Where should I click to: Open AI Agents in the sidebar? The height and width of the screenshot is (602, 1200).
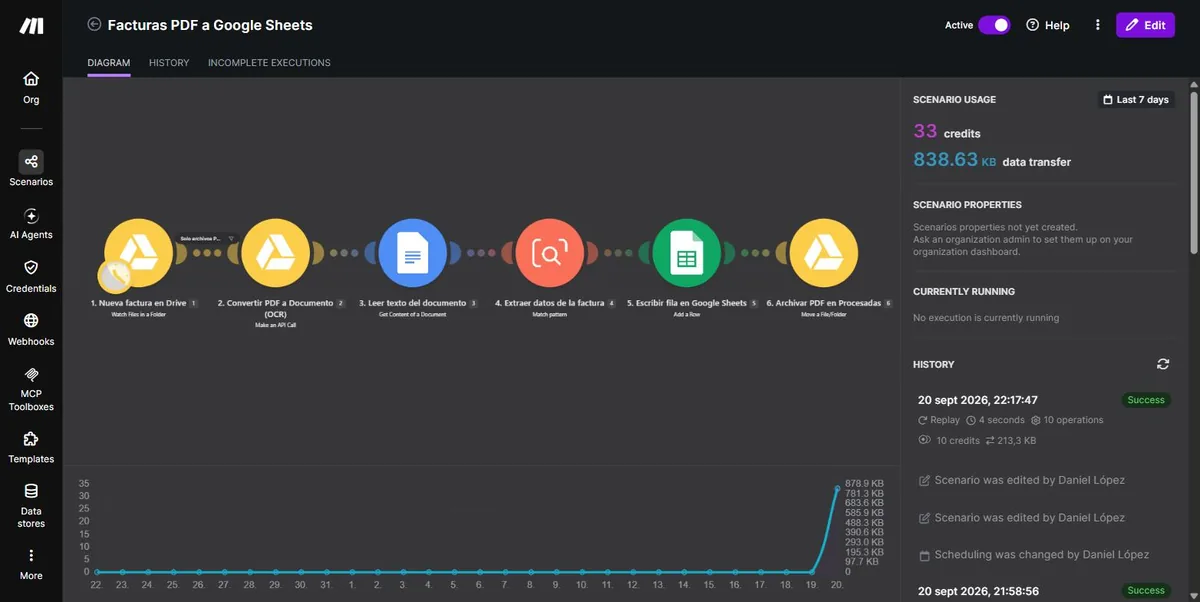pyautogui.click(x=31, y=223)
